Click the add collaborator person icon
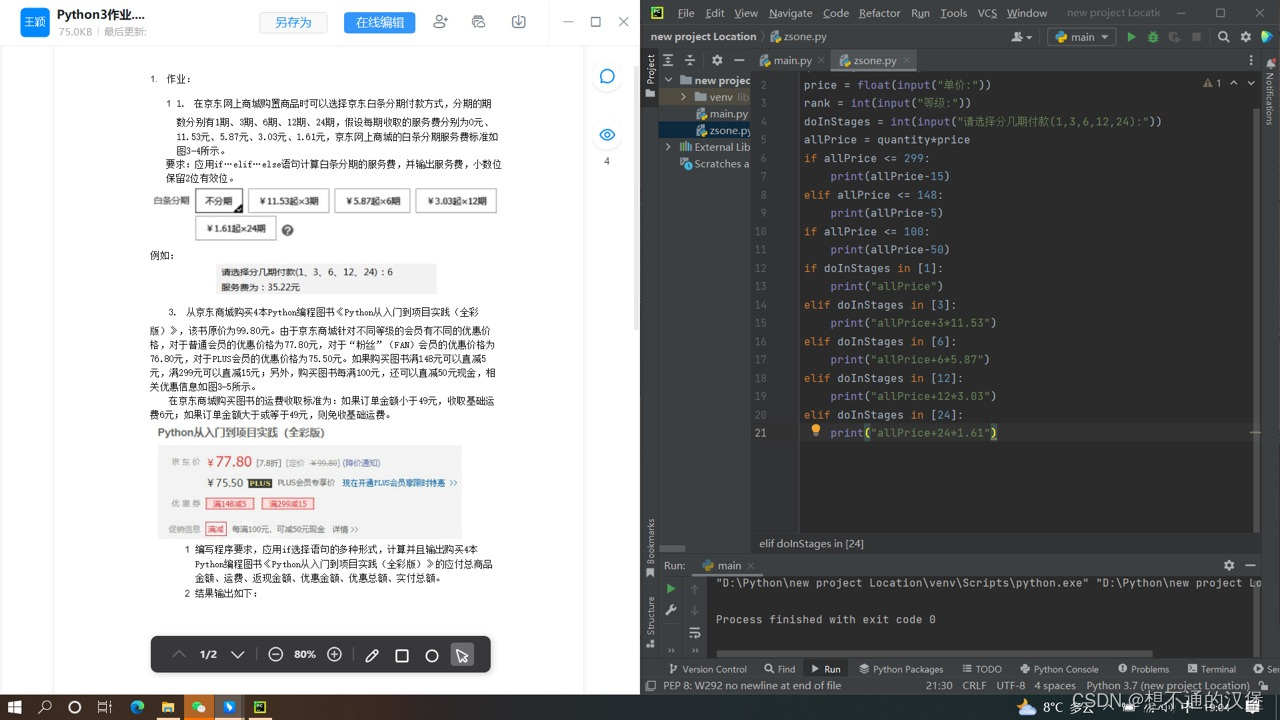 coord(440,22)
